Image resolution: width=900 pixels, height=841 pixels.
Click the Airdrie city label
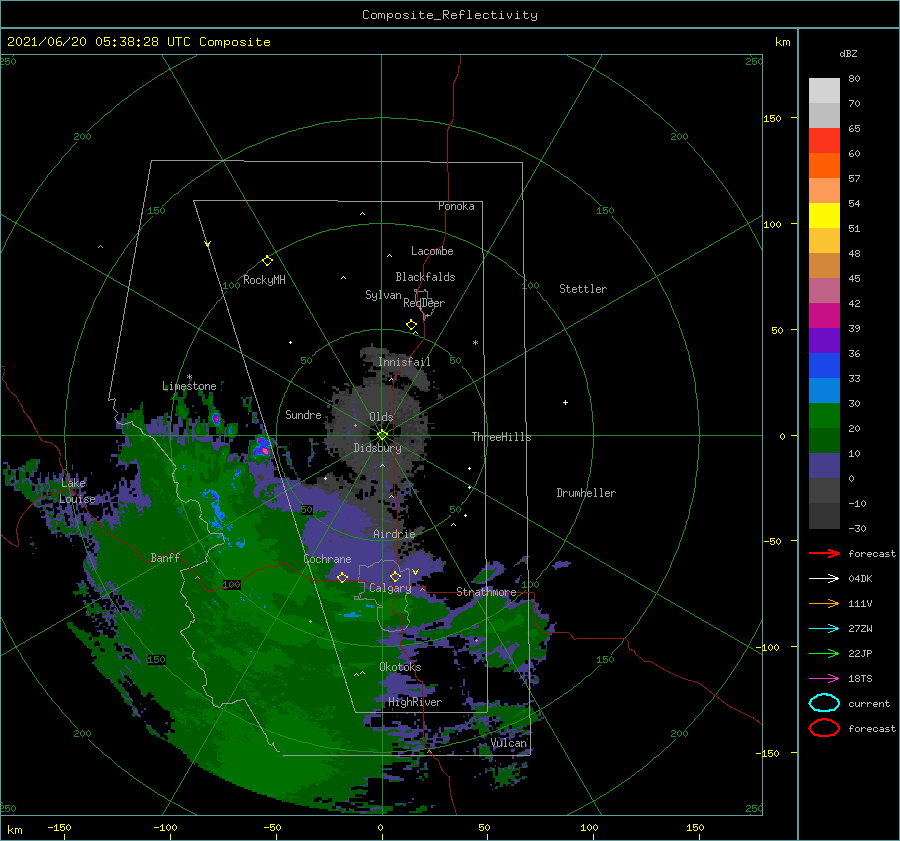click(394, 534)
